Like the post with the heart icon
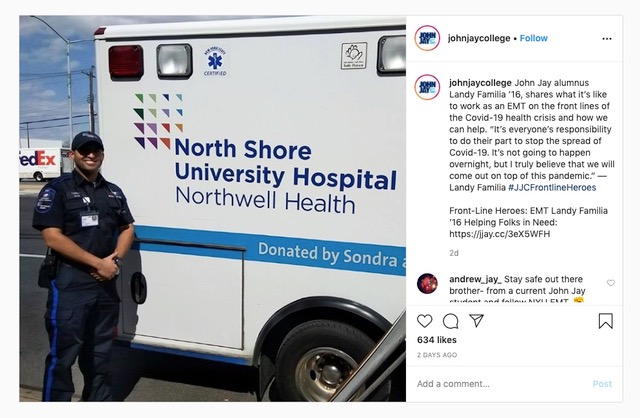Viewport: 640px width, 418px height. coord(424,321)
